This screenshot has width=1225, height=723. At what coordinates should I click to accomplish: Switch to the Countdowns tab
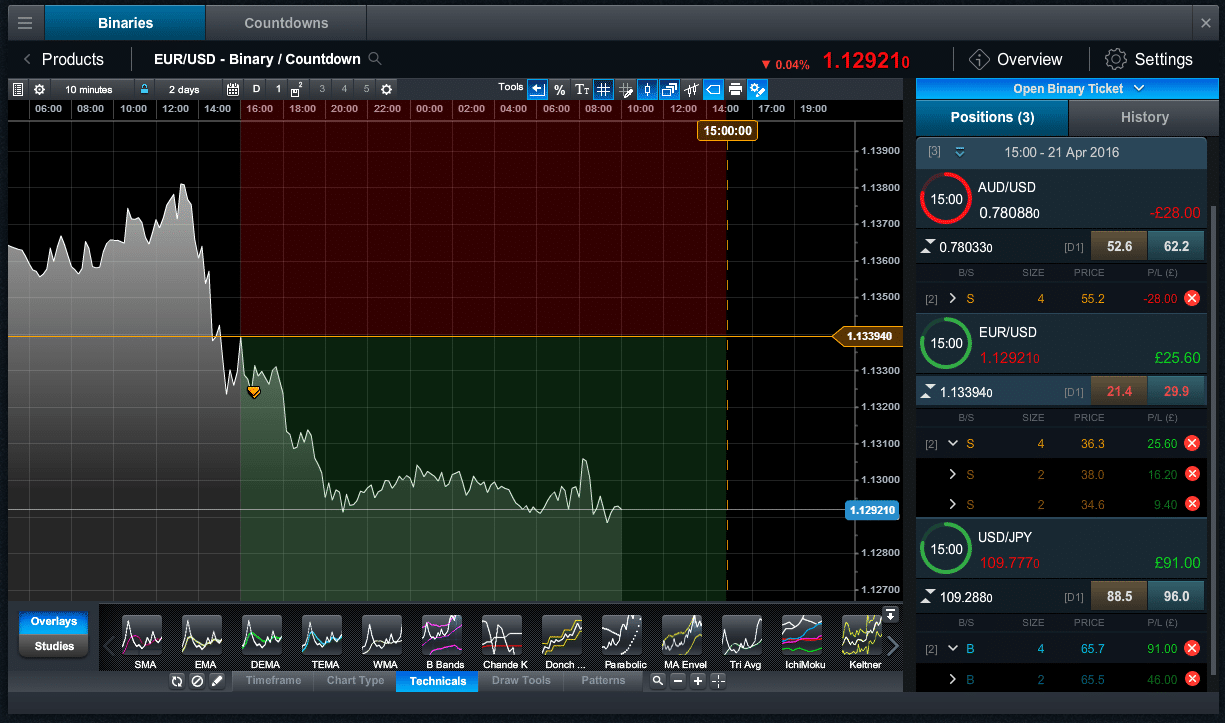[286, 22]
